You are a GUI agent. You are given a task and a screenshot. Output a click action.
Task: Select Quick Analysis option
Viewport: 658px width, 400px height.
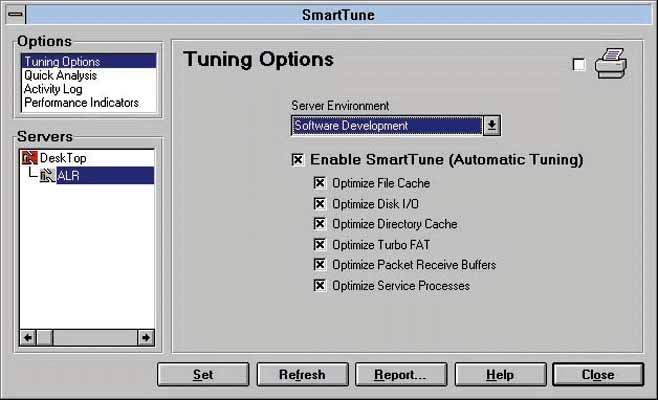pyautogui.click(x=60, y=76)
